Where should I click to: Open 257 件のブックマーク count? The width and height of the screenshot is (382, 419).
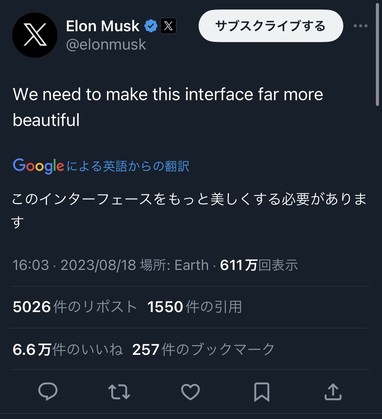203,349
